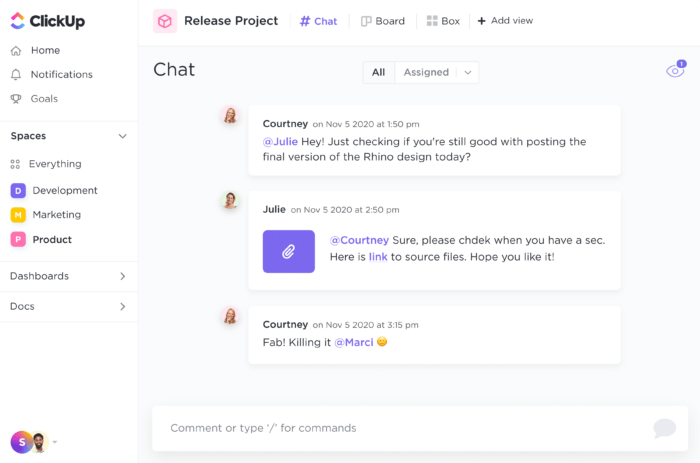Collapse the Spaces section chevron

coord(123,136)
